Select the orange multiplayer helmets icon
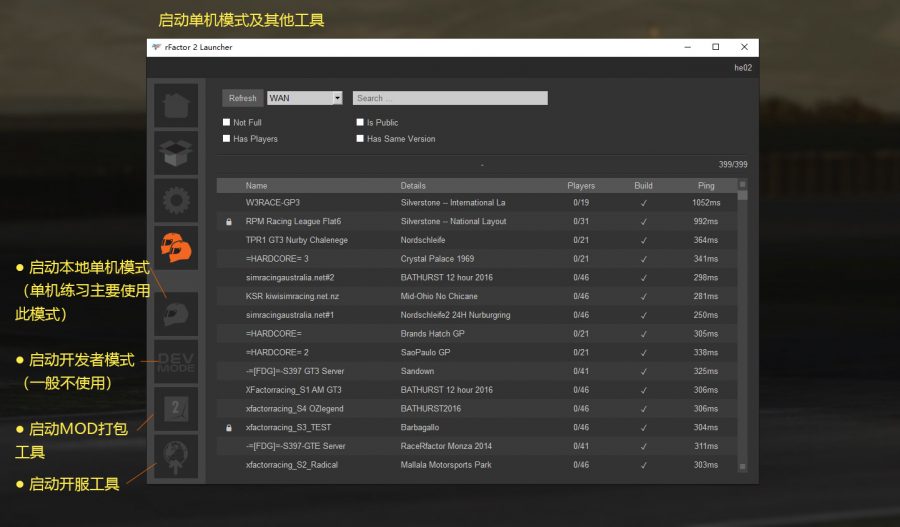 (x=176, y=248)
